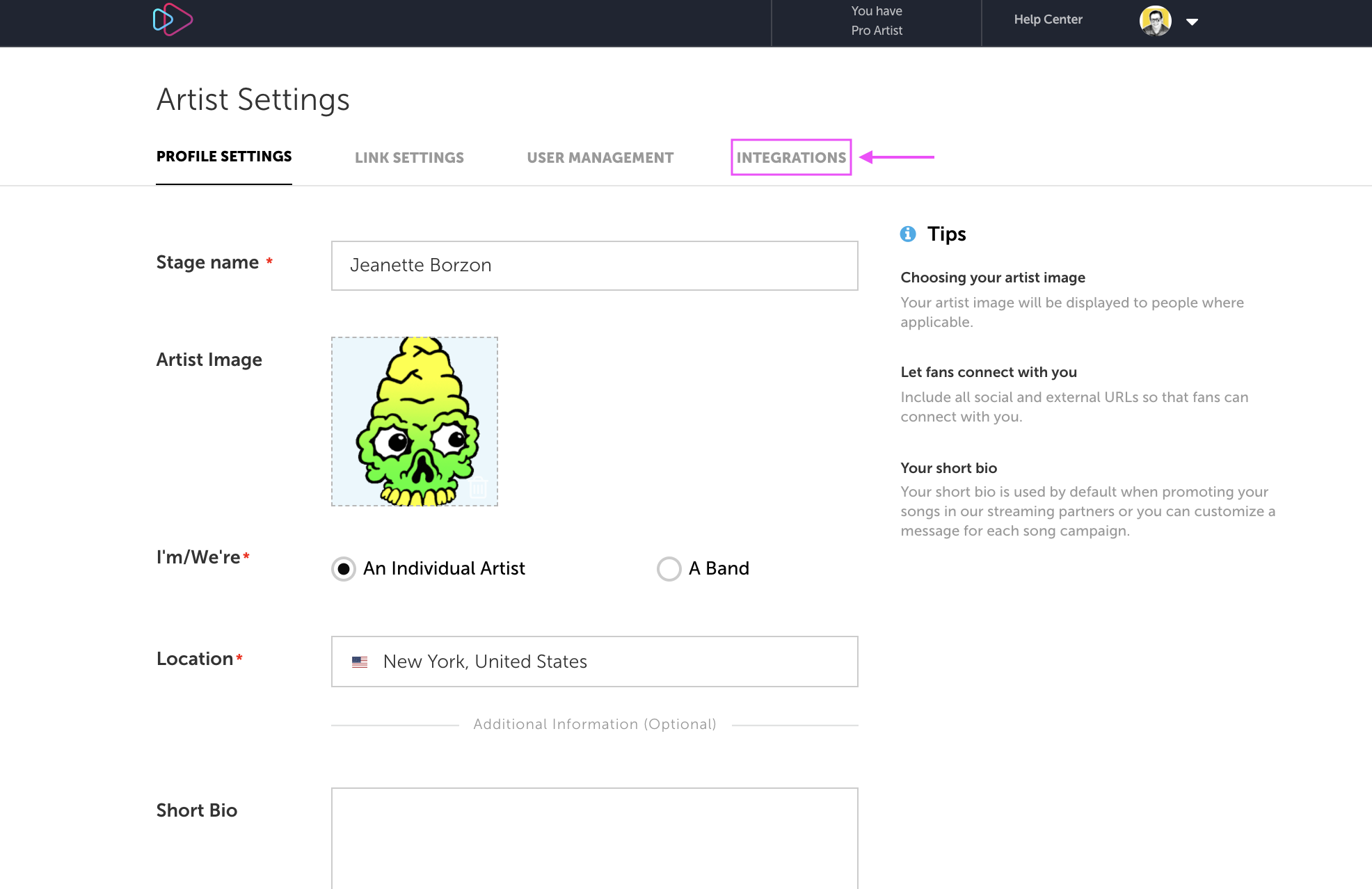
Task: Click the Stage name input field
Action: pyautogui.click(x=595, y=266)
